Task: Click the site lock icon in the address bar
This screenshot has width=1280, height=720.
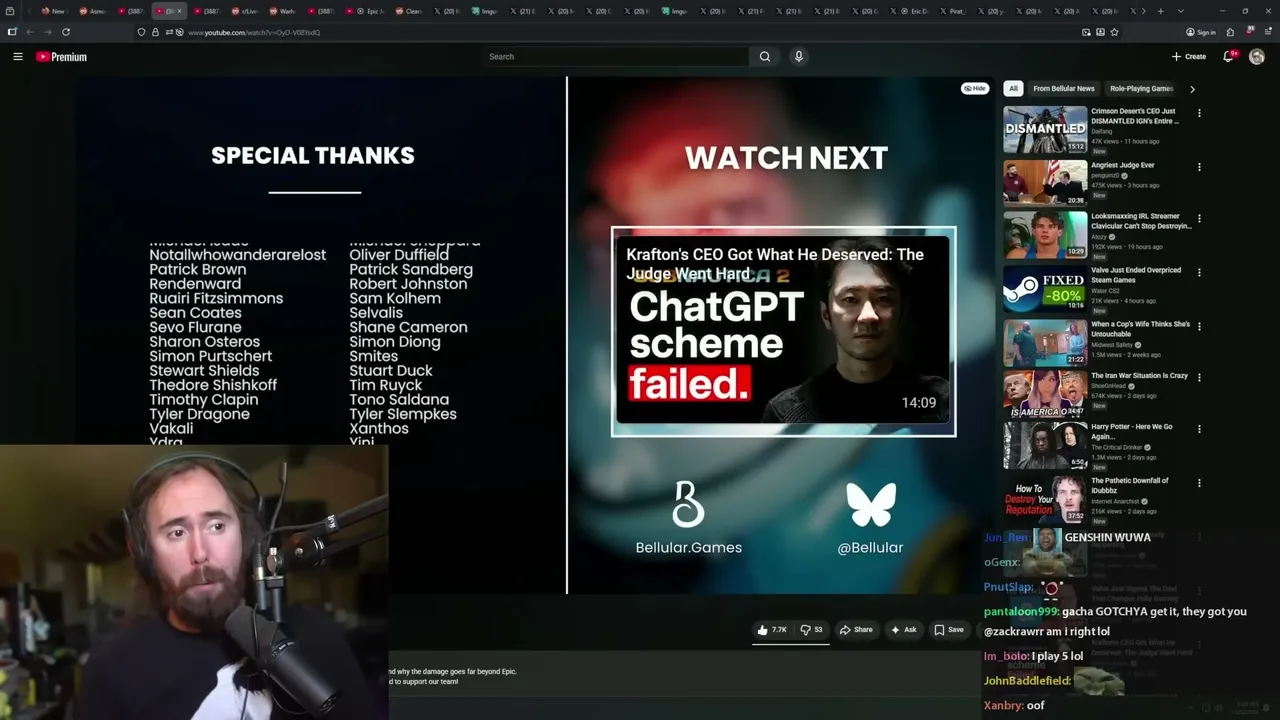Action: (x=155, y=32)
